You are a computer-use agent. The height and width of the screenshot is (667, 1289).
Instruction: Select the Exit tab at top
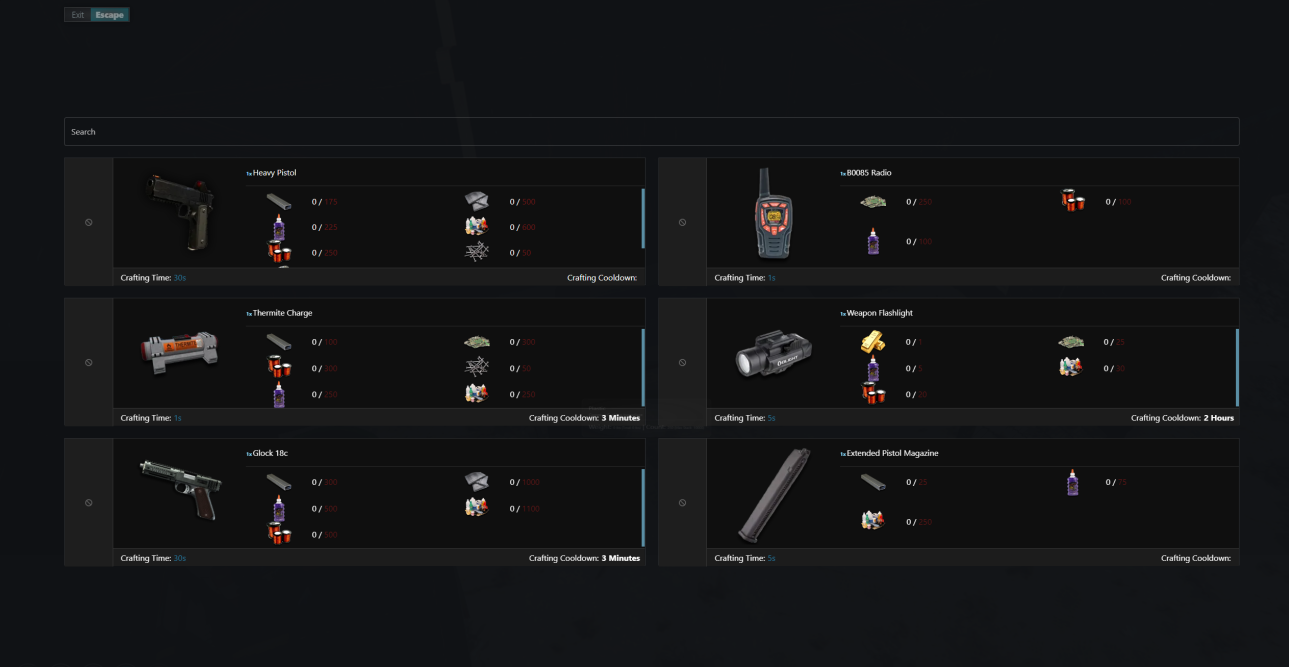78,15
